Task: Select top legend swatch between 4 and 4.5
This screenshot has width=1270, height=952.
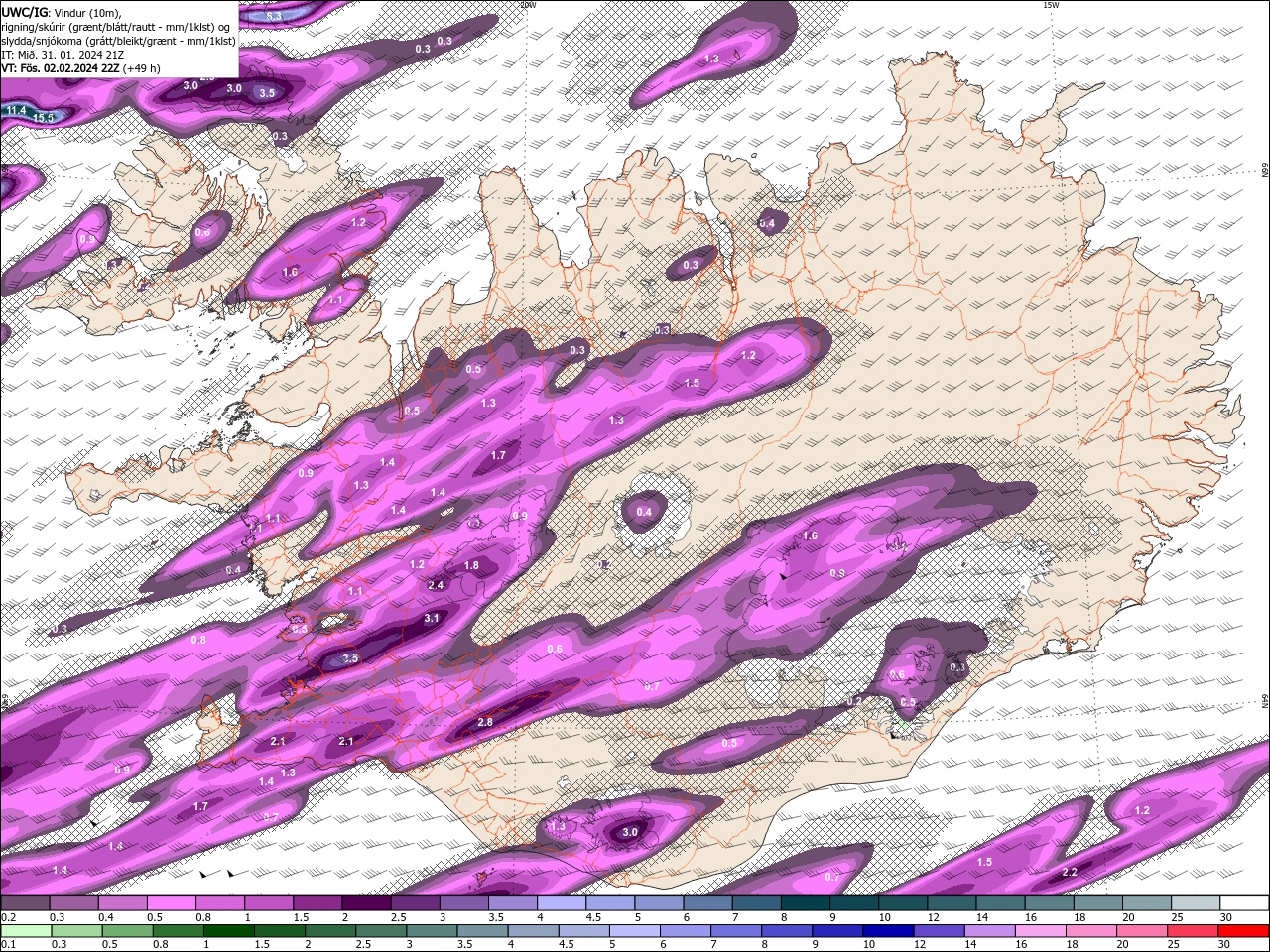Action: point(562,902)
